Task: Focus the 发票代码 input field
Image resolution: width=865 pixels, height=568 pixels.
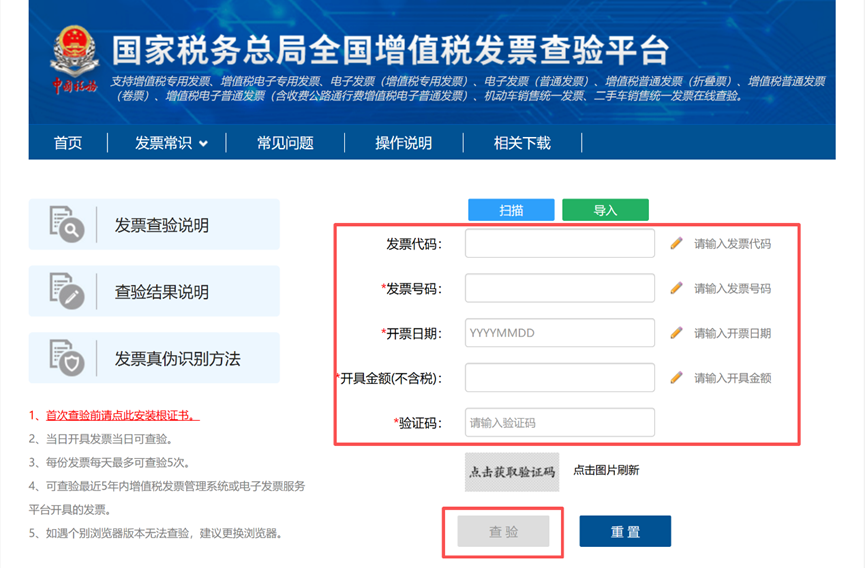Action: pos(560,243)
